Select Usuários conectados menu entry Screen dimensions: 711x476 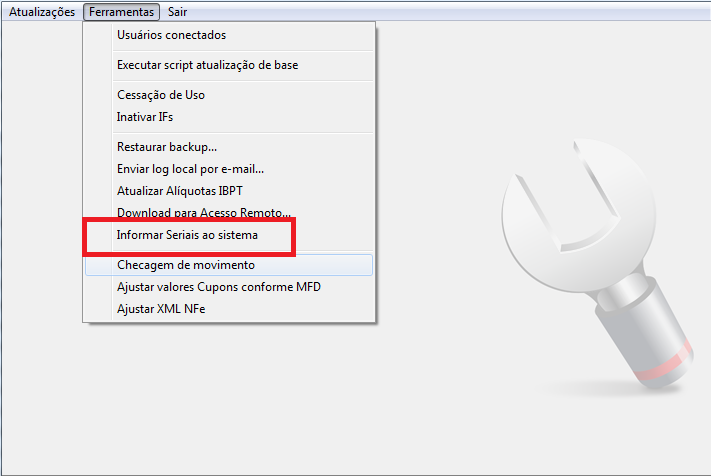tap(171, 35)
